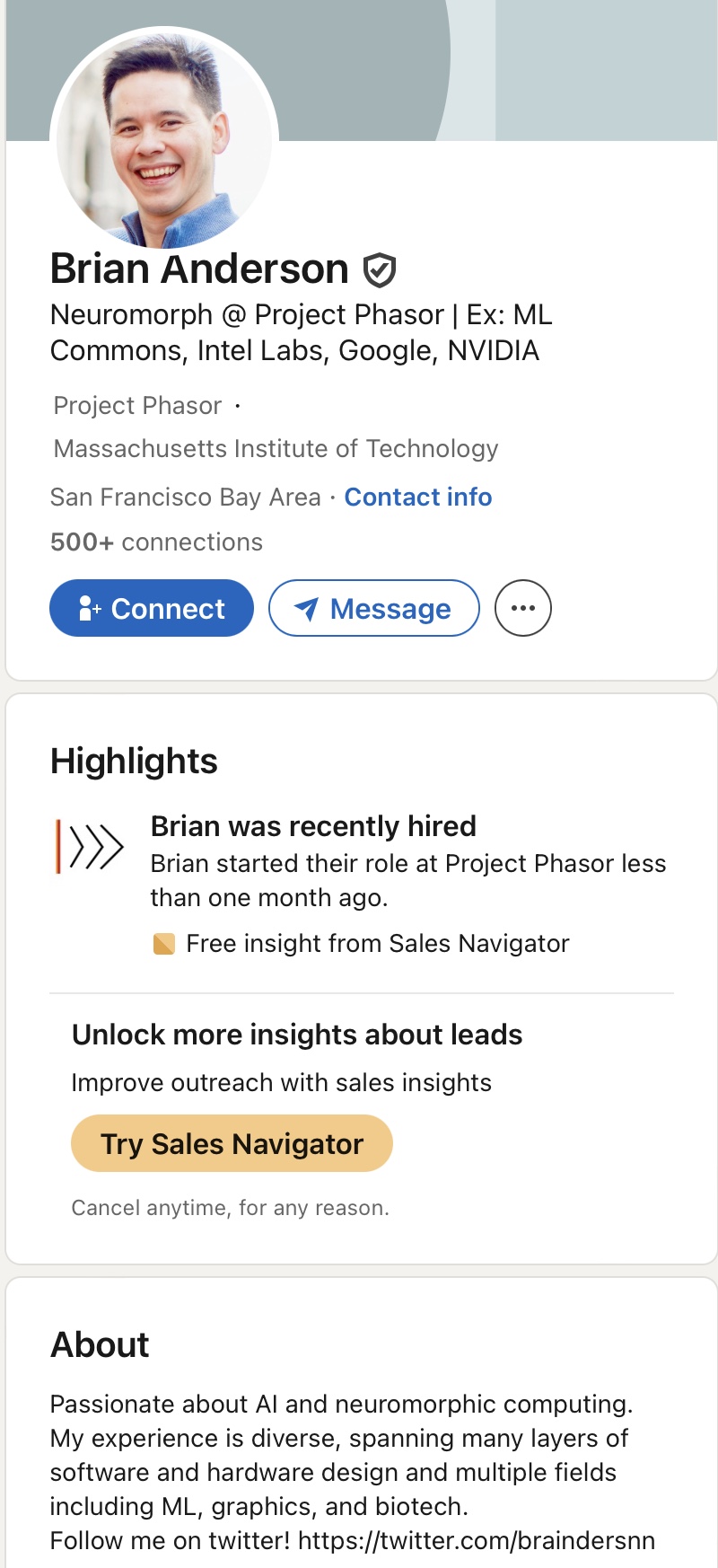The image size is (718, 1568).
Task: Click the recently hired arrows icon
Action: click(x=90, y=846)
